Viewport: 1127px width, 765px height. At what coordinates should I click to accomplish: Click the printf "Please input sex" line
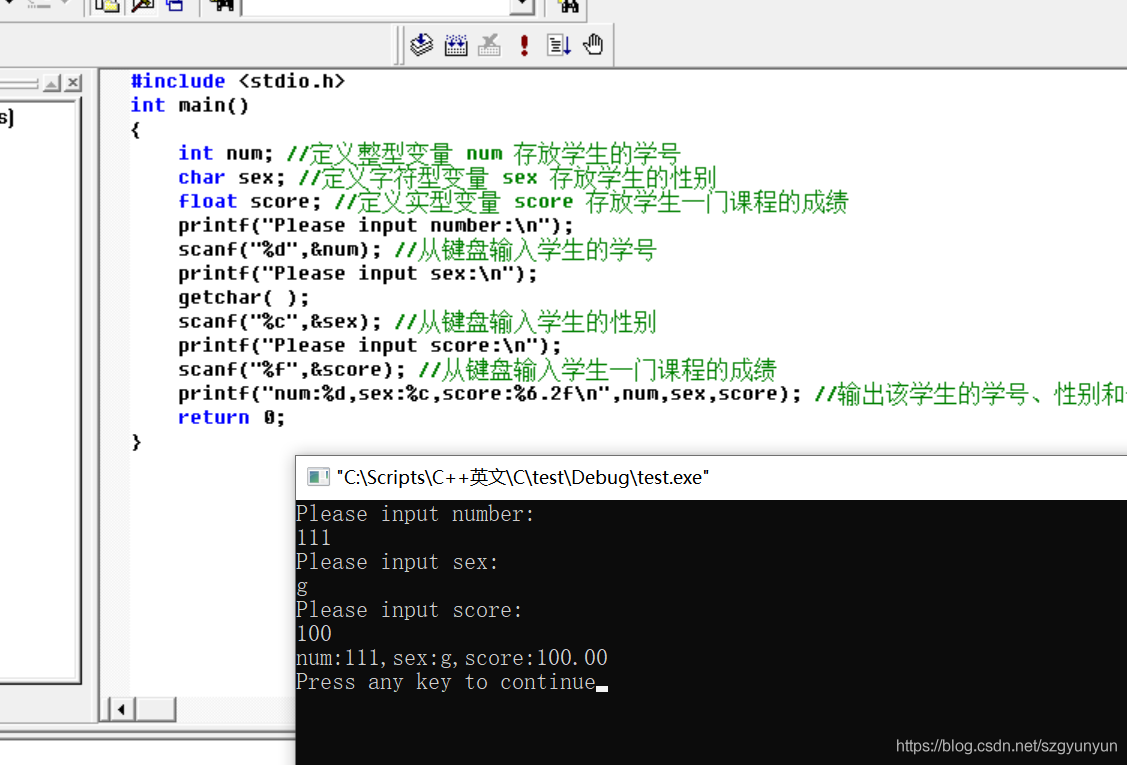(x=357, y=273)
